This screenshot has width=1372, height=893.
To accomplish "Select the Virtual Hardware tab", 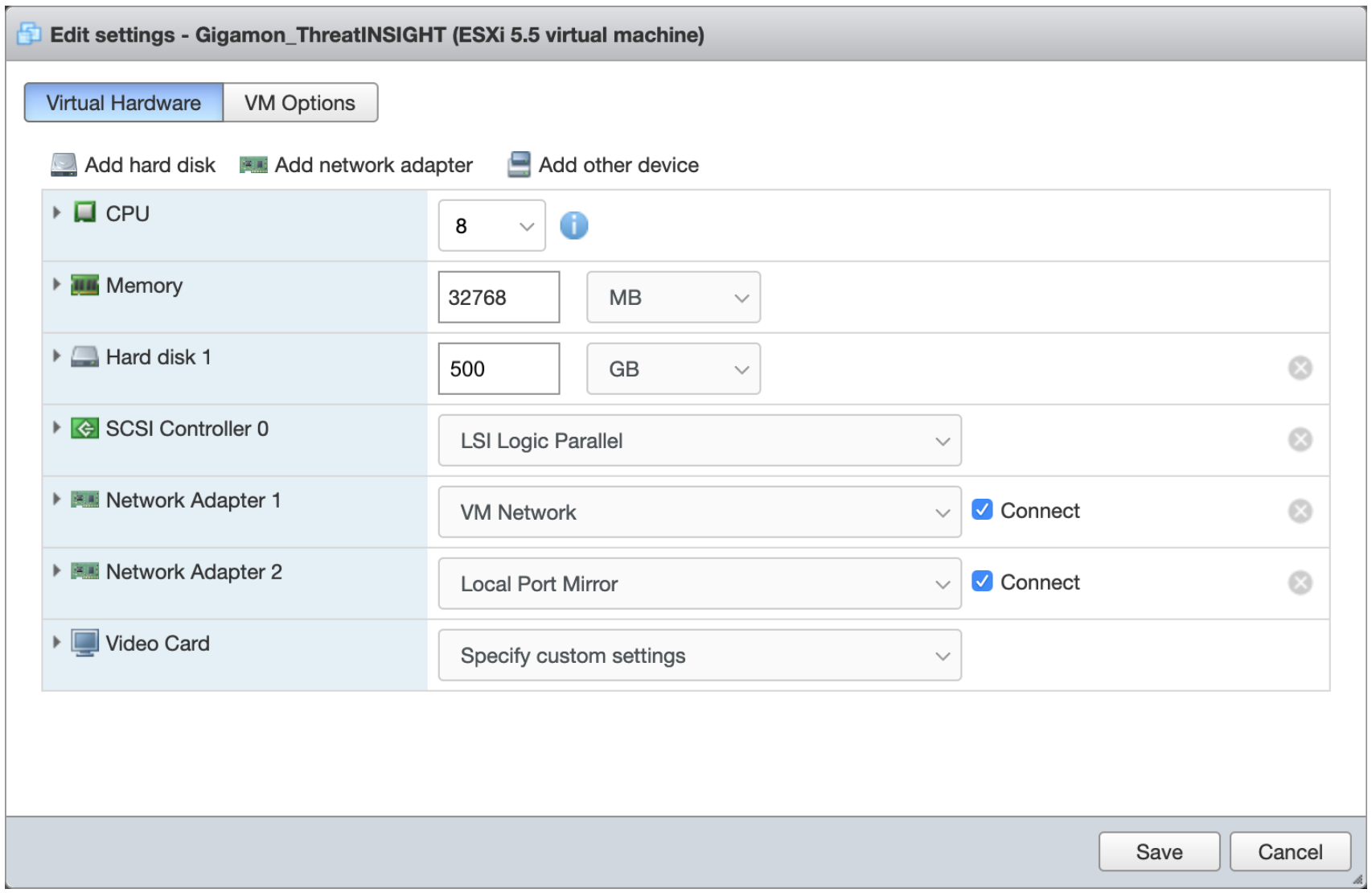I will tap(124, 102).
